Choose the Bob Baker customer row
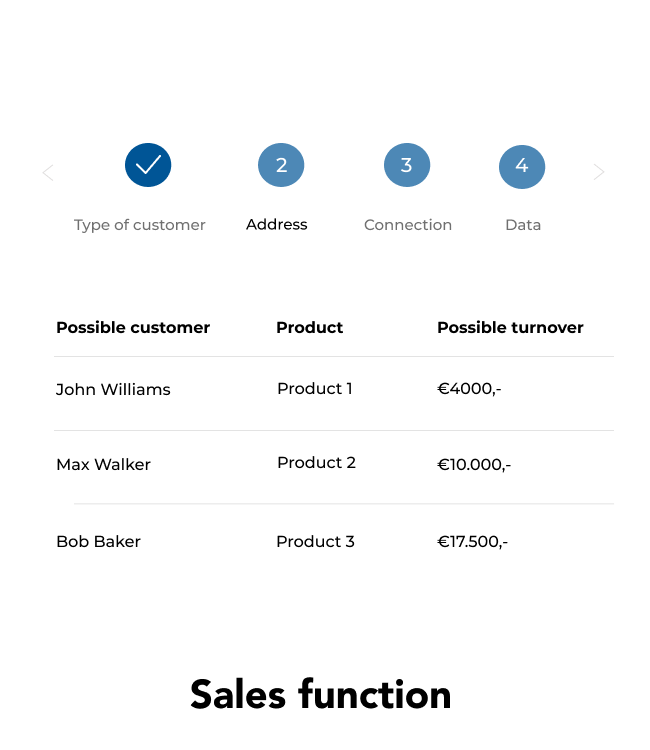This screenshot has width=650, height=750. coord(334,541)
